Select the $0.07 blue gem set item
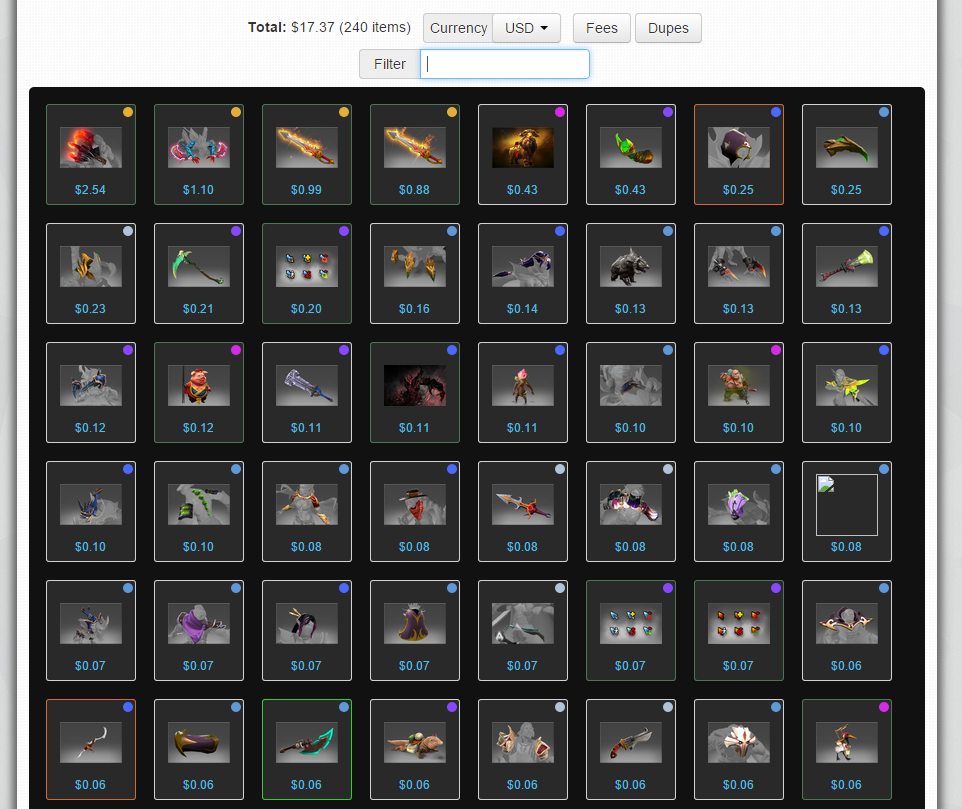Viewport: 962px width, 809px height. [x=631, y=631]
